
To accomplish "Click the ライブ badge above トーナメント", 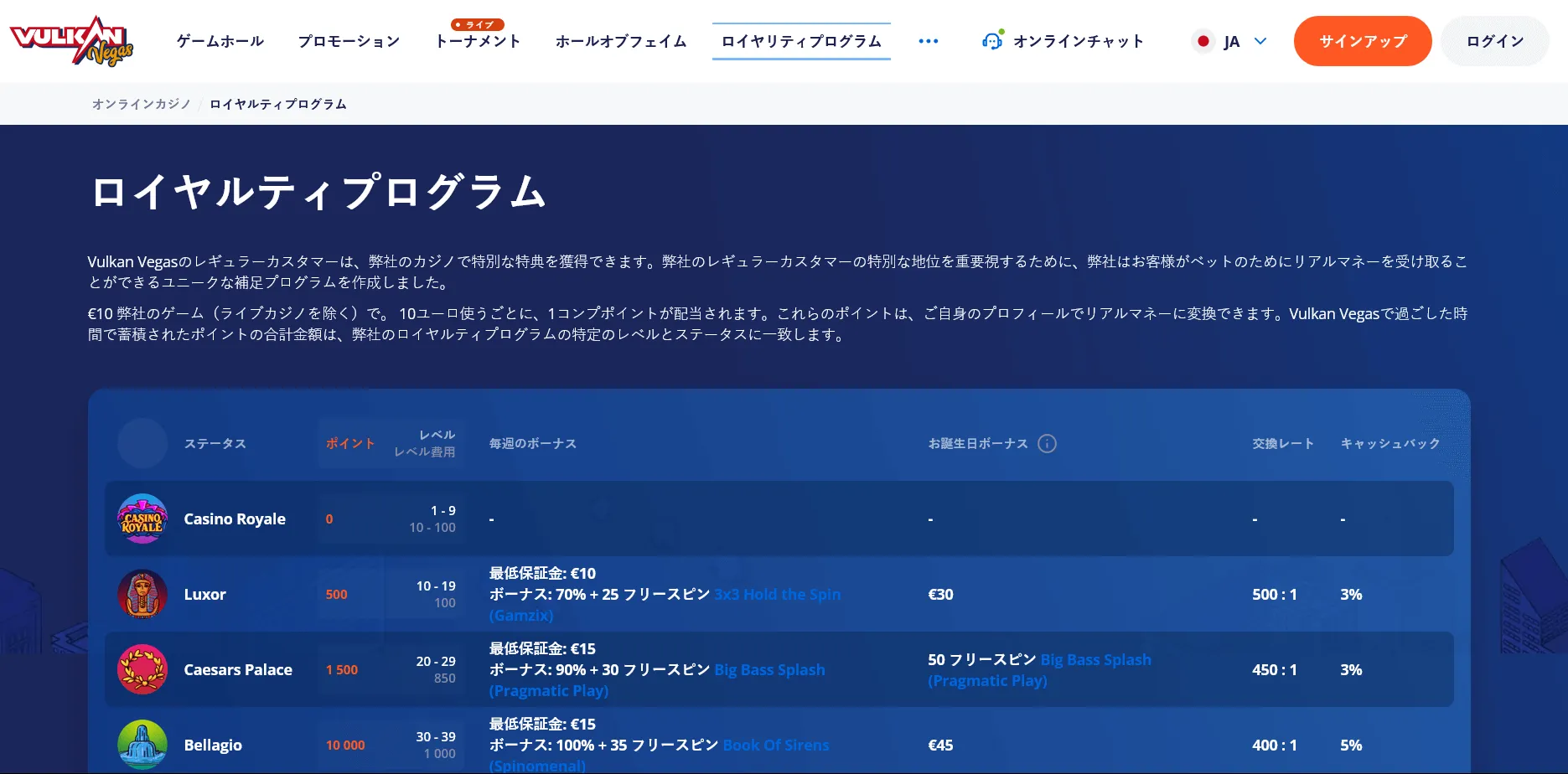I will (x=477, y=24).
